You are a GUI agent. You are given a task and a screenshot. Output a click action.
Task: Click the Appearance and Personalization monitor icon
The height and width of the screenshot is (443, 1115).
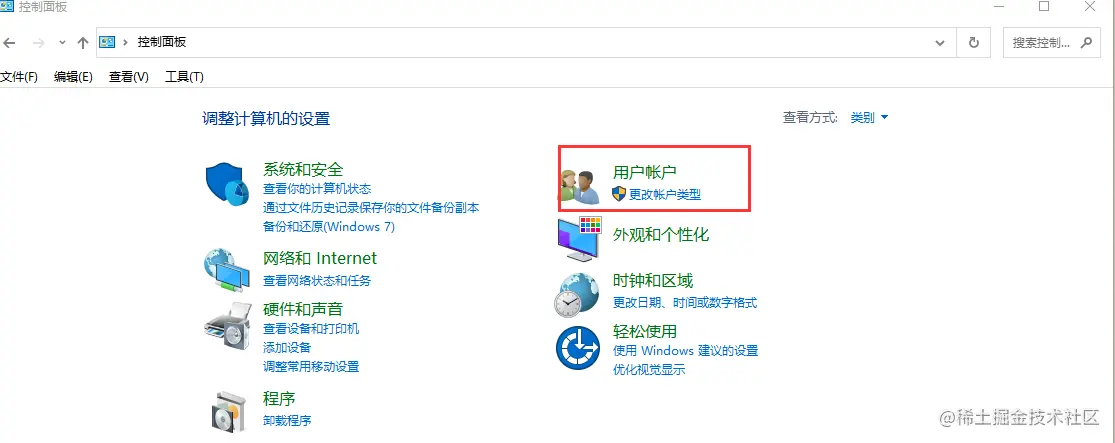[580, 238]
